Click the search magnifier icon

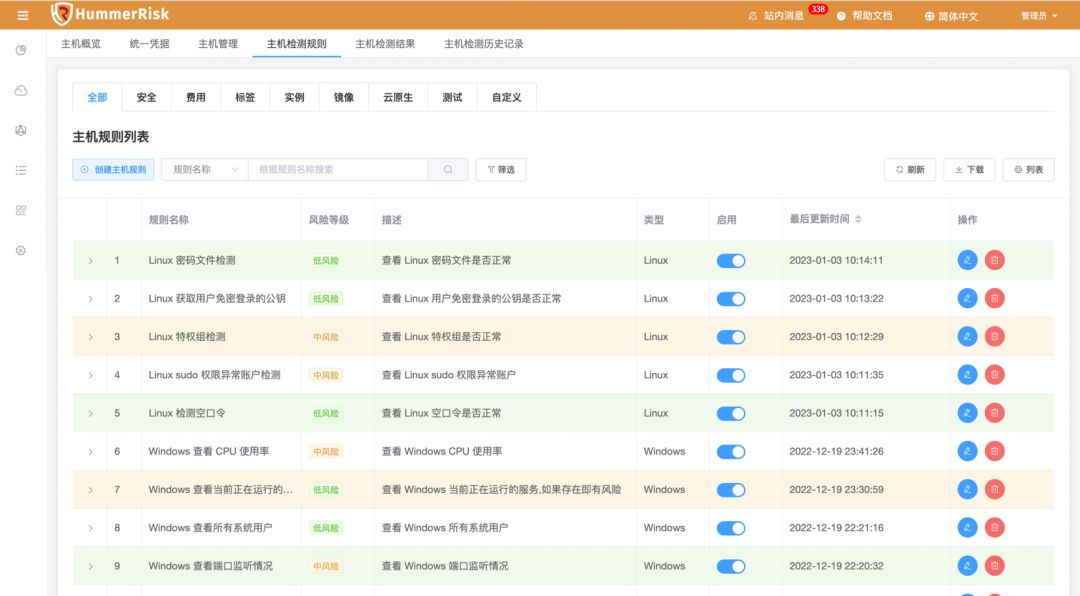pos(448,169)
